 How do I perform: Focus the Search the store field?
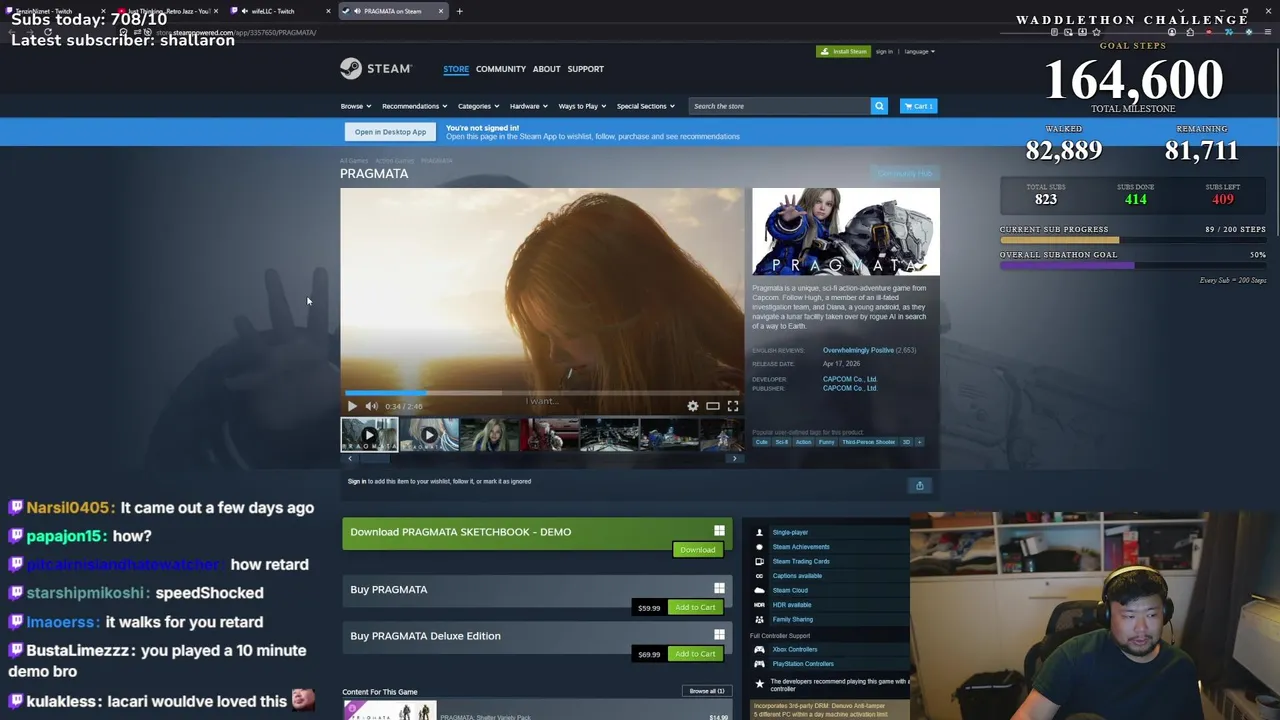point(779,106)
